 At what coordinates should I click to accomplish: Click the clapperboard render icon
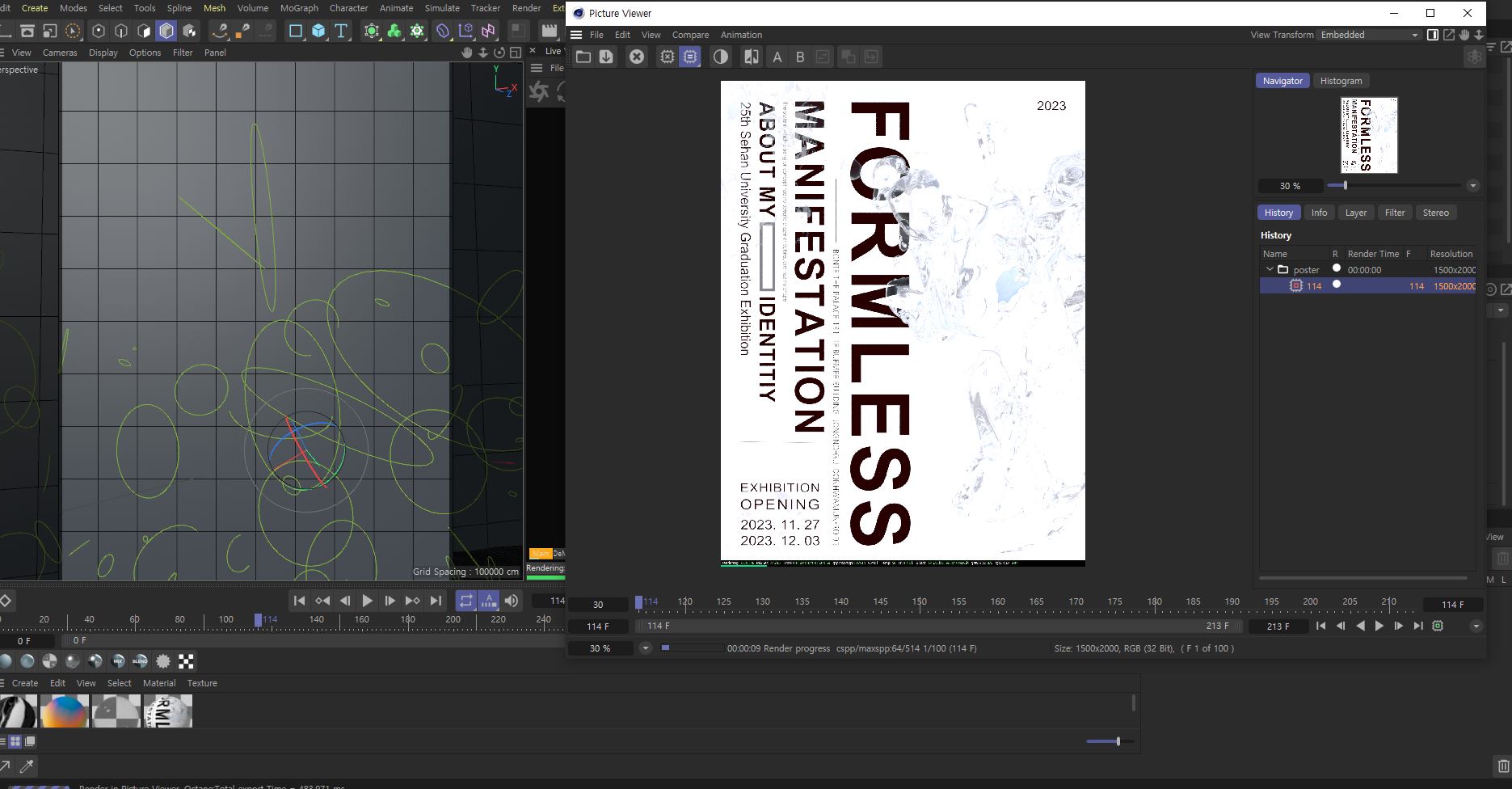[x=550, y=31]
